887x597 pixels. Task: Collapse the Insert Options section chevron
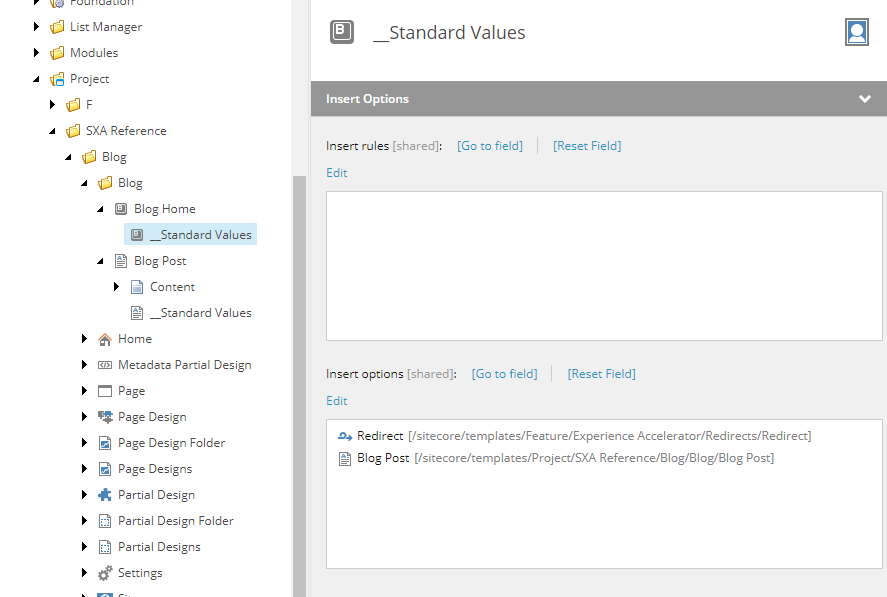864,99
